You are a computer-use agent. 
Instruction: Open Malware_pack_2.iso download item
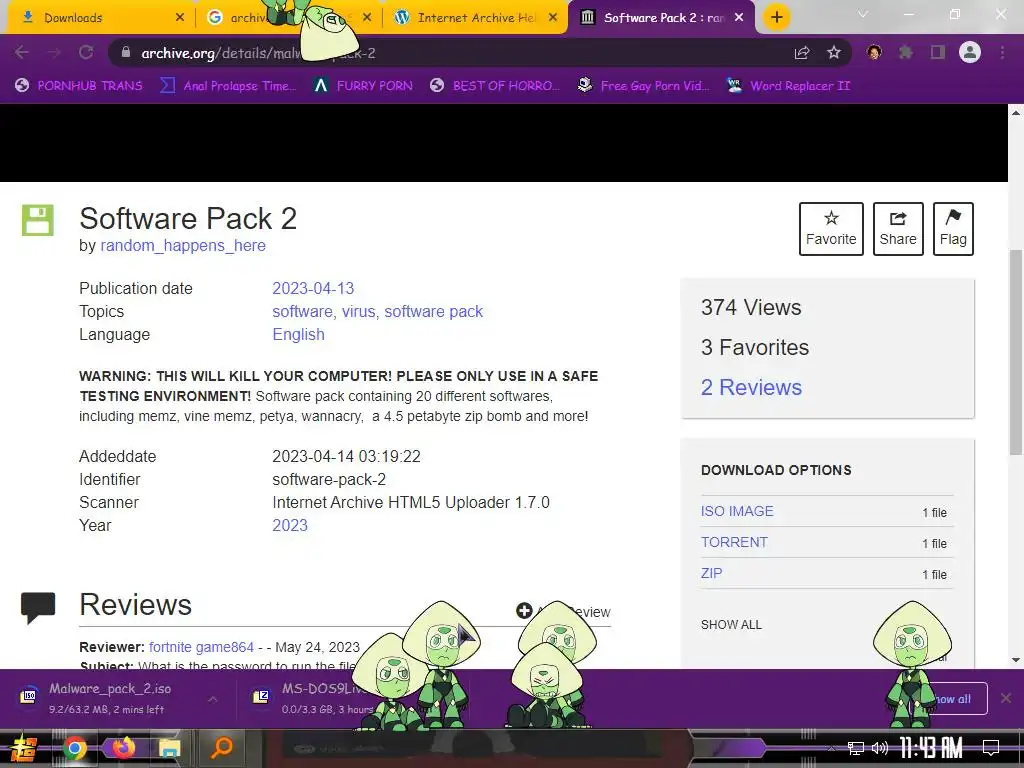coord(108,698)
